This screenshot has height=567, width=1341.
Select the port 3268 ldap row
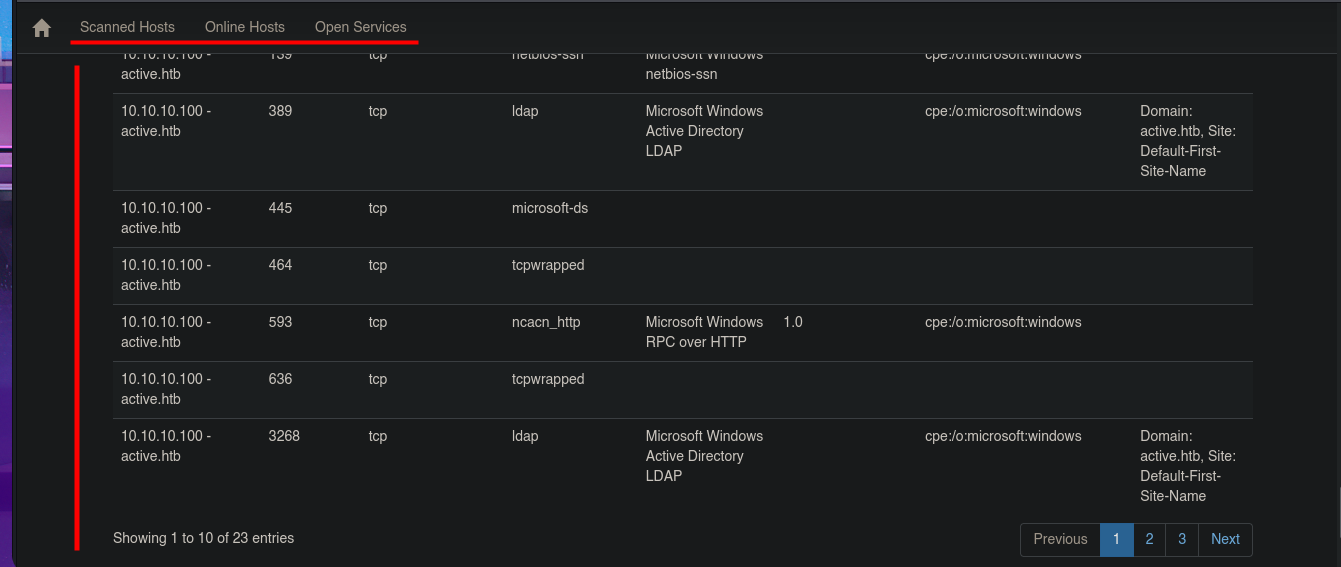pyautogui.click(x=682, y=467)
